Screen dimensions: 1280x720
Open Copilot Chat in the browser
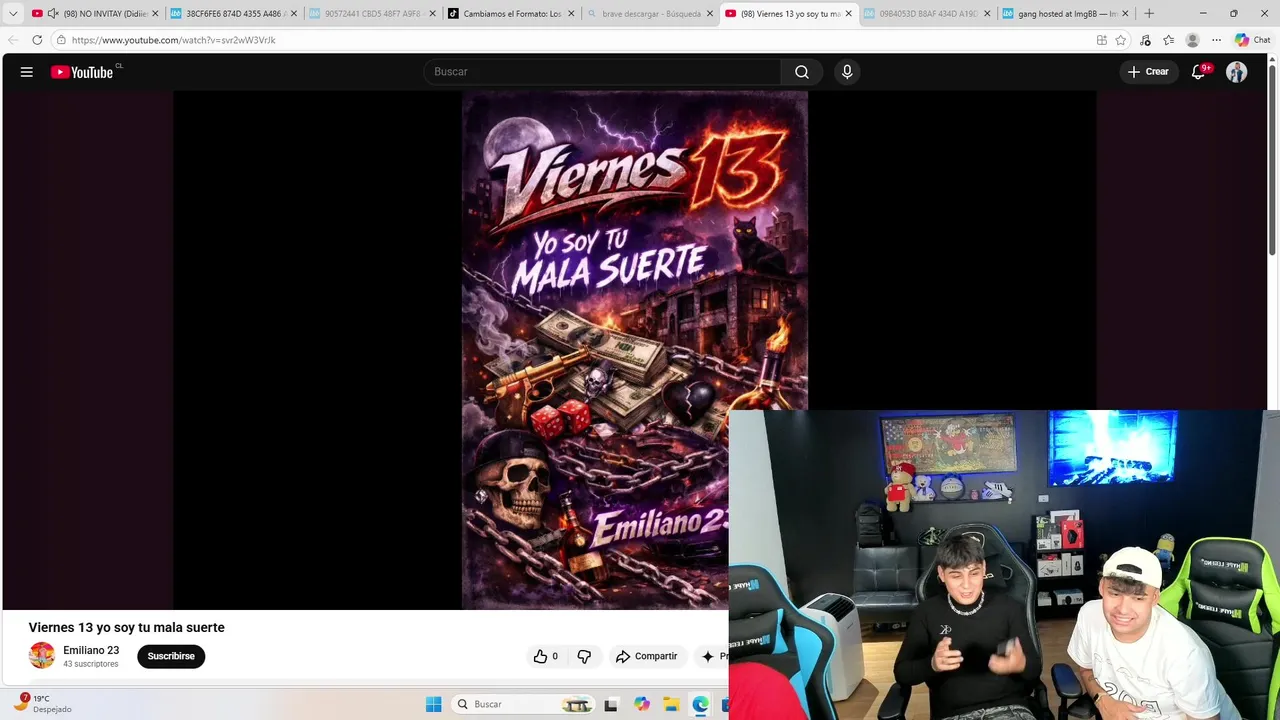1252,40
